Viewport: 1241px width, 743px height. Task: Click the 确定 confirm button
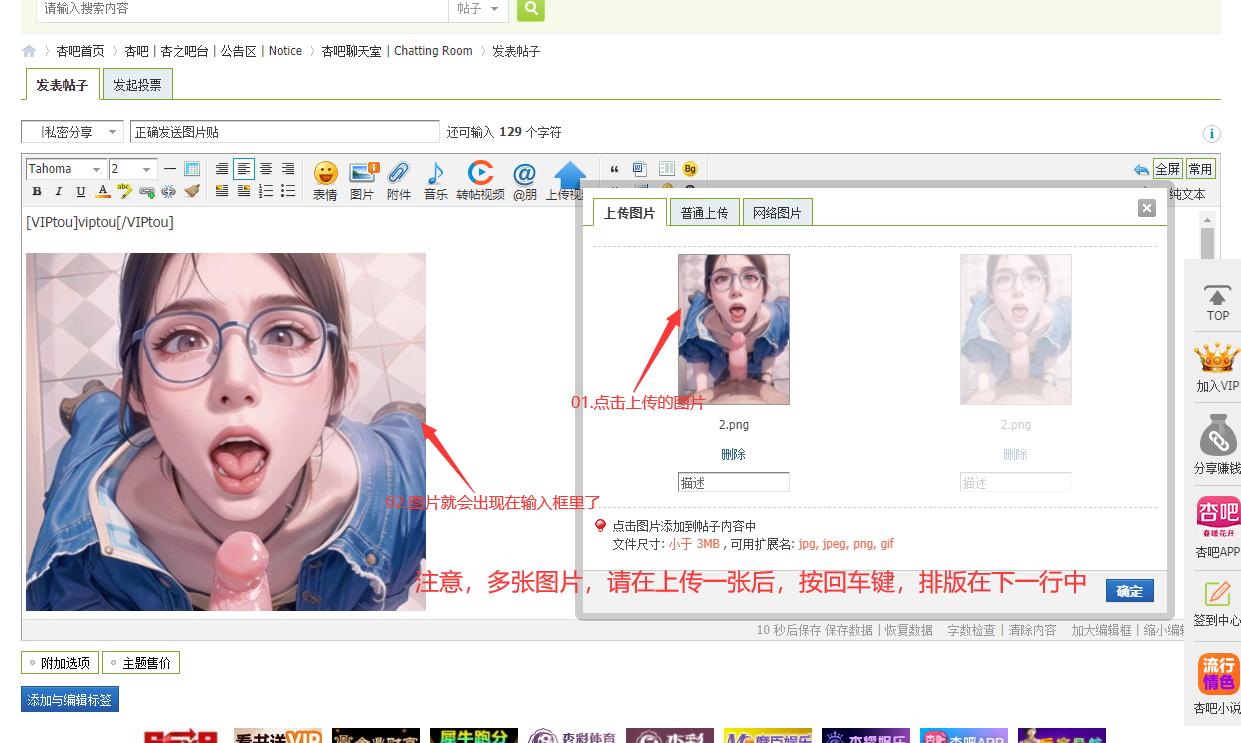tap(1130, 591)
